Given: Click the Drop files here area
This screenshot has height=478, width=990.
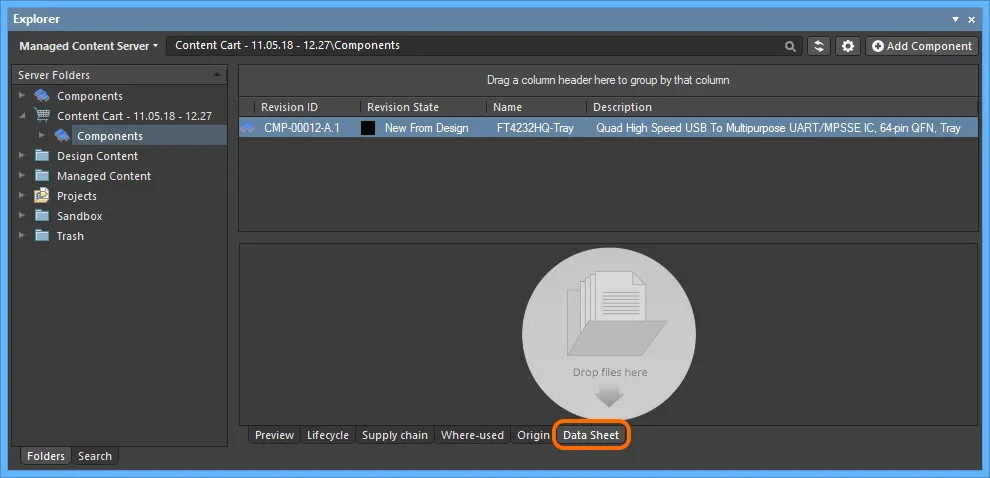Looking at the screenshot, I should [609, 335].
